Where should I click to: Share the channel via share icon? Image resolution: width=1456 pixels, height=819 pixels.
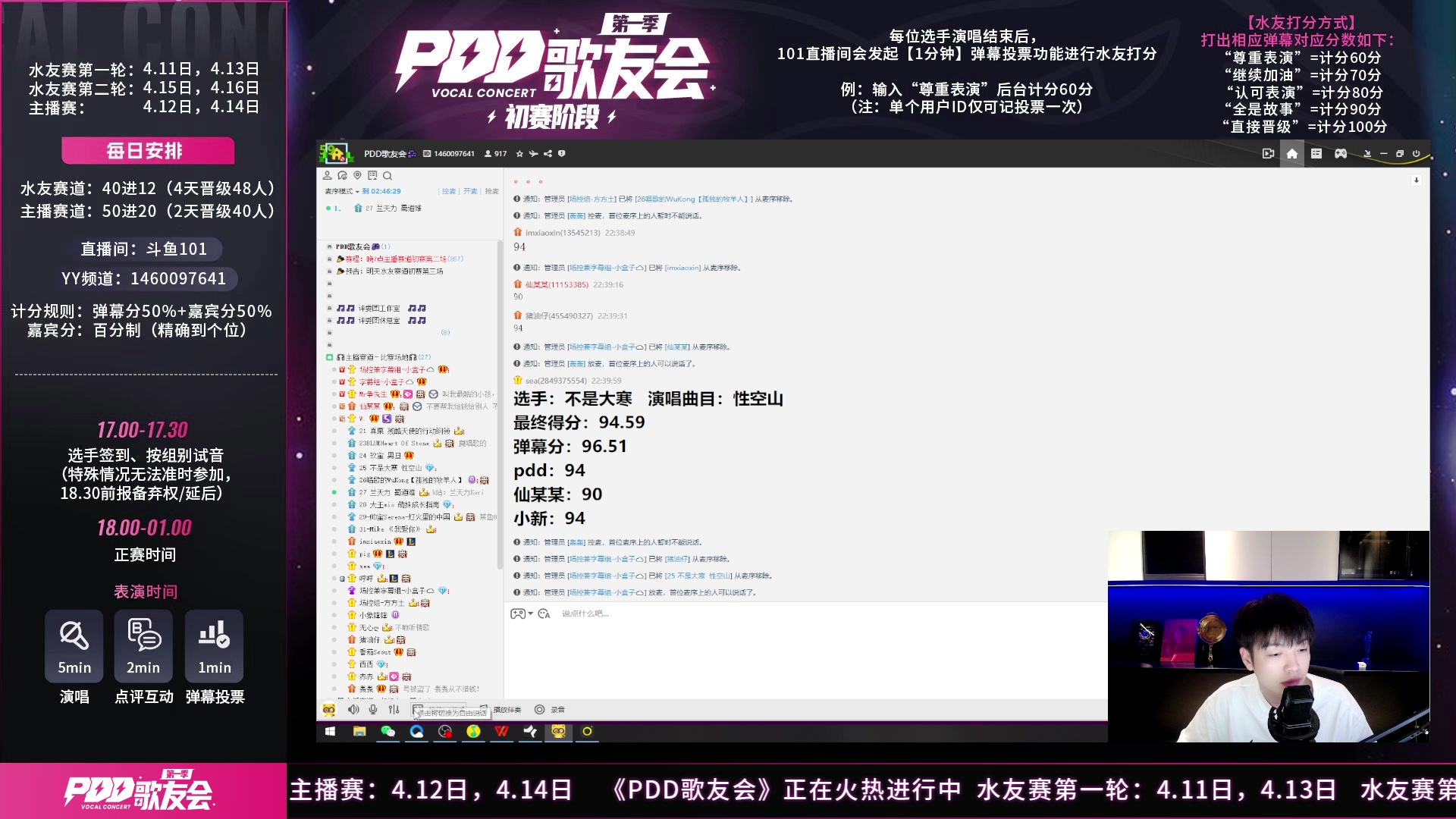(548, 154)
